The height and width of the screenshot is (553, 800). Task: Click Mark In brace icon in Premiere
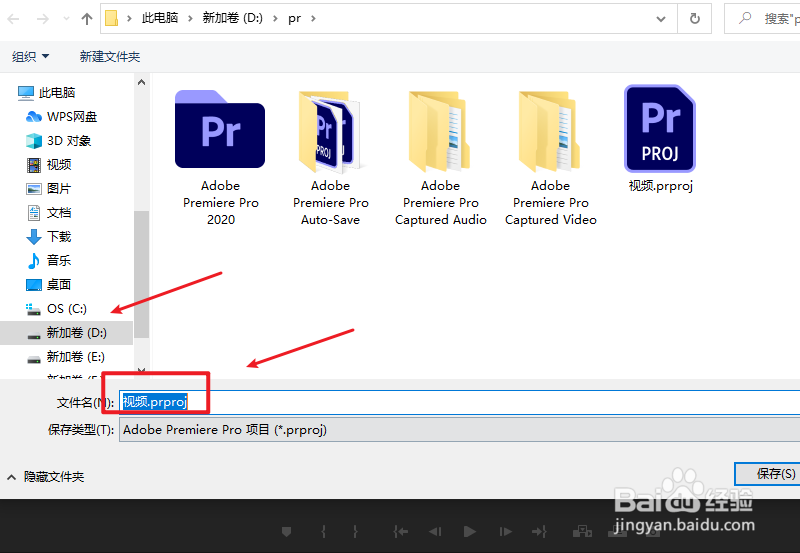click(x=323, y=532)
